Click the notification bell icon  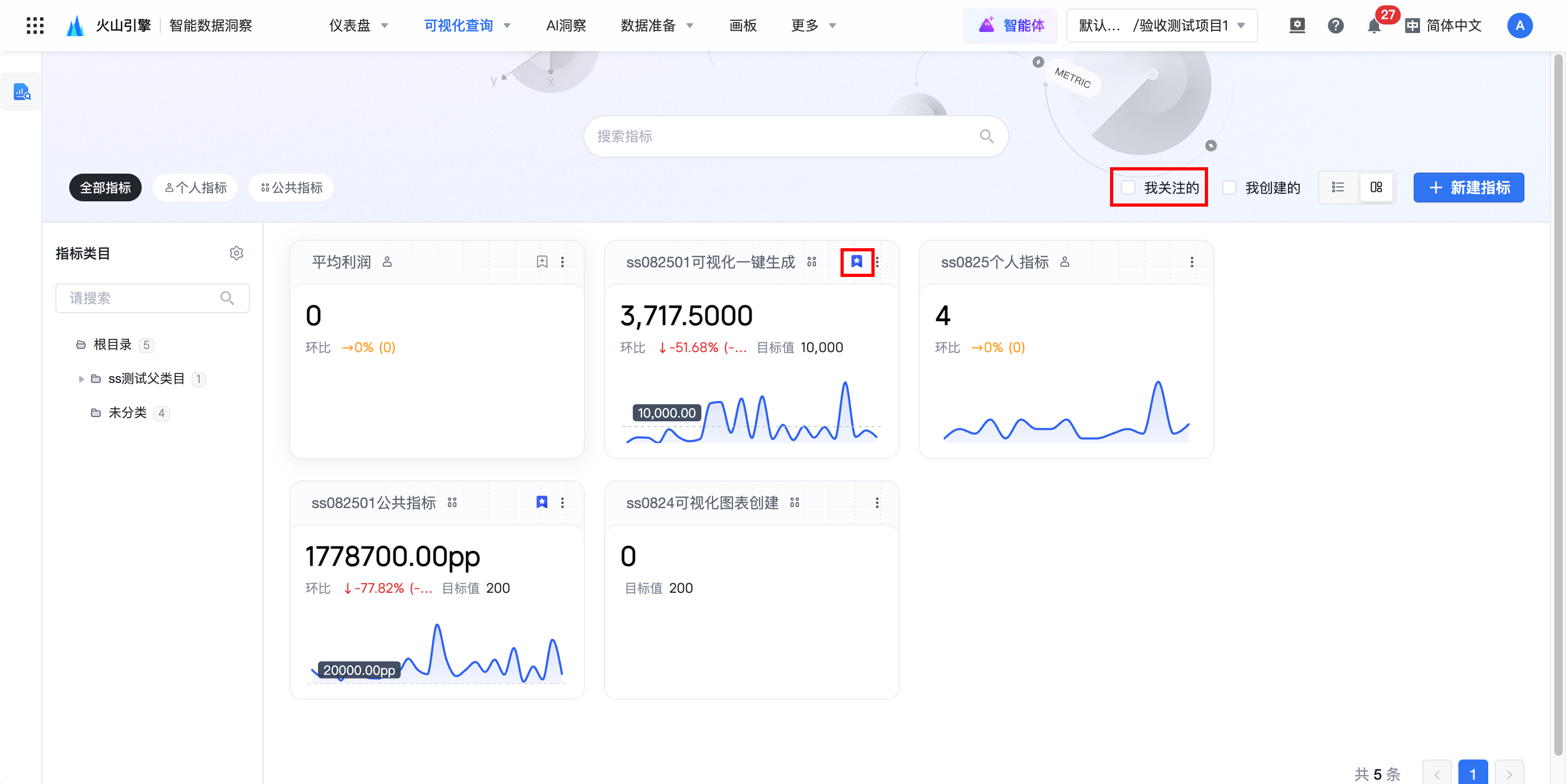tap(1373, 26)
